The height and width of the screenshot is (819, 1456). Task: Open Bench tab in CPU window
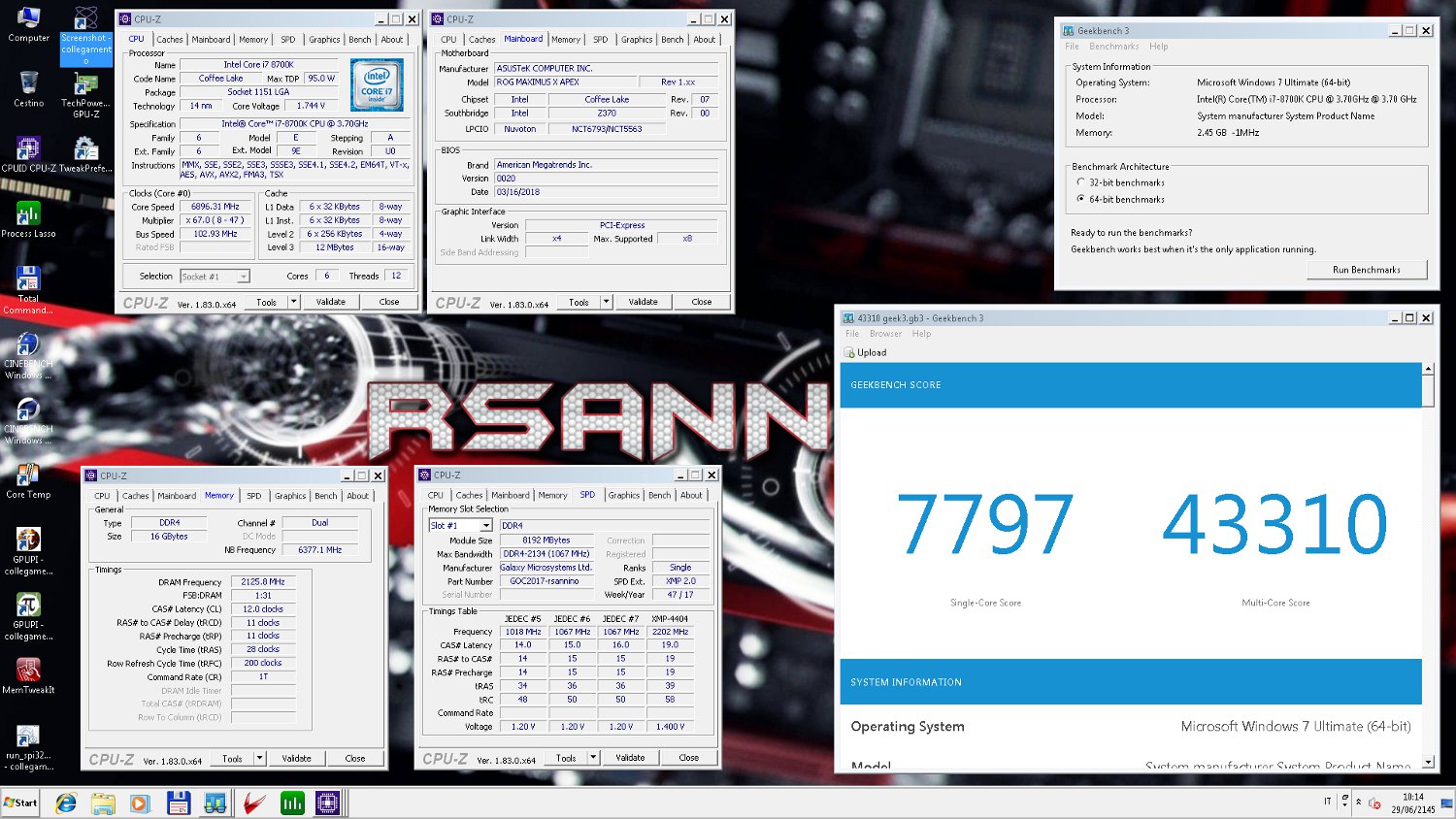coord(359,40)
